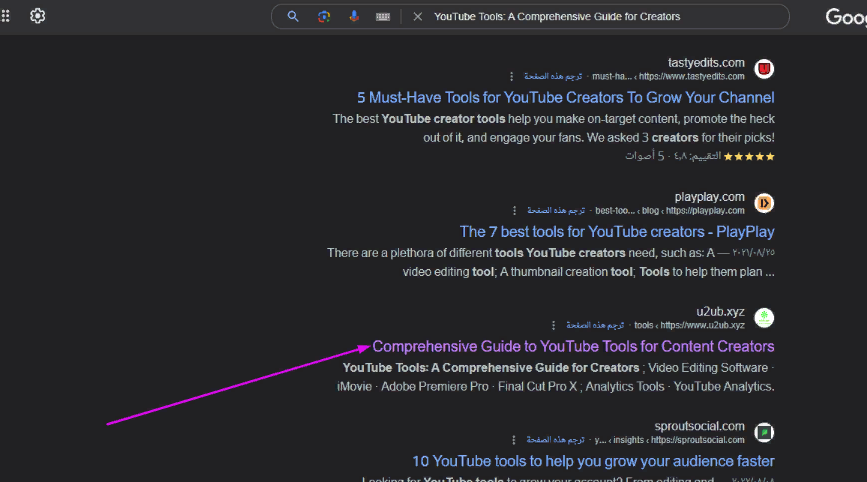Go to Google home via logo
Viewport: 867px width, 482px height.
click(846, 17)
